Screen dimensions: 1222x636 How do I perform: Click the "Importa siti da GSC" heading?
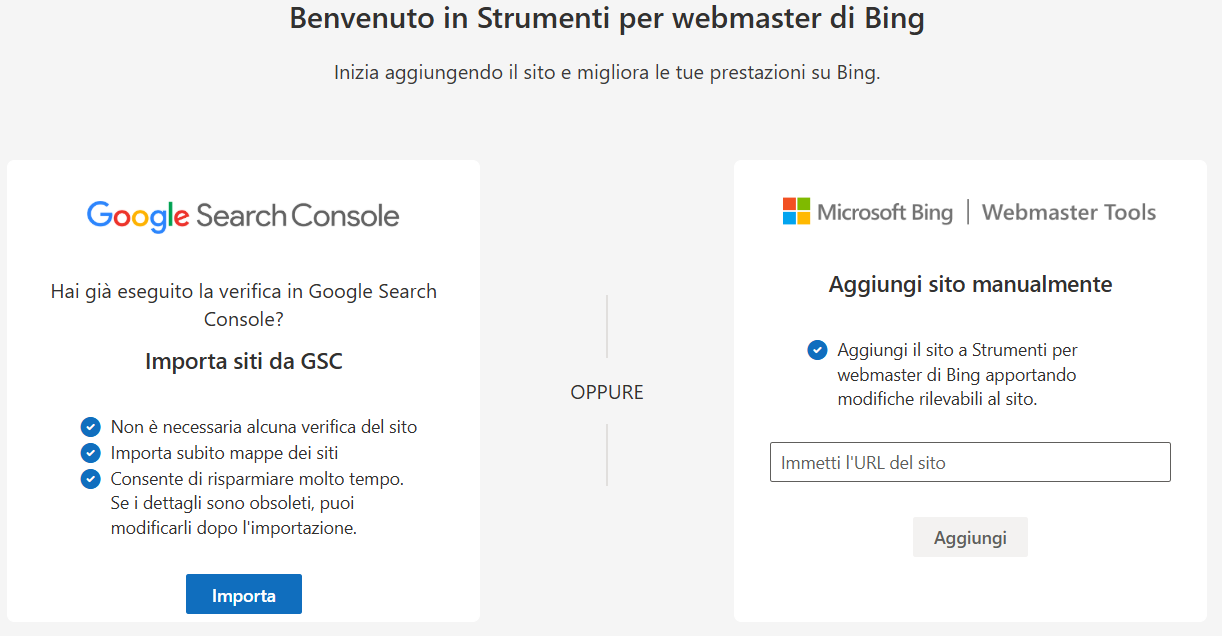(x=244, y=361)
